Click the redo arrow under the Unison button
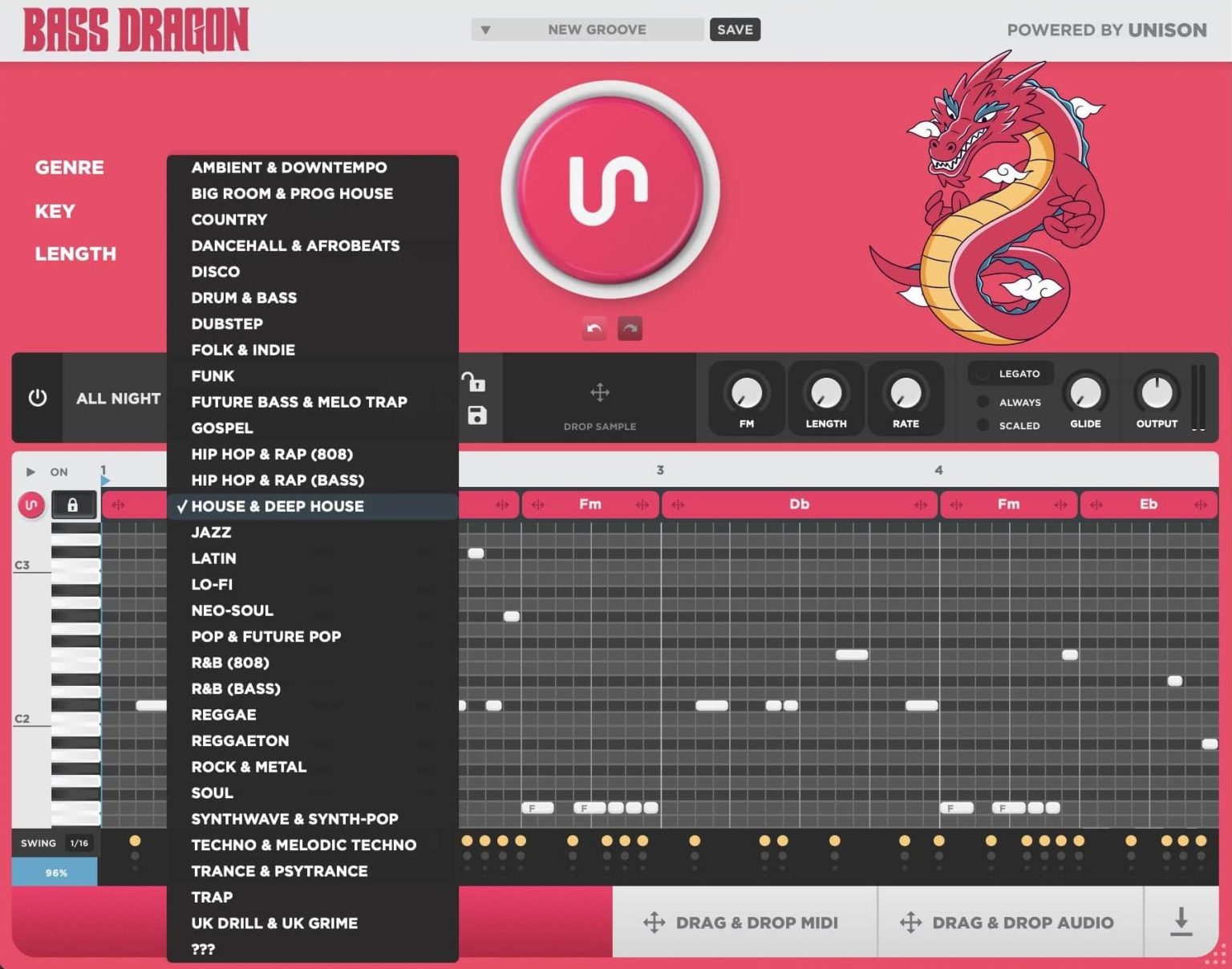 pos(630,328)
